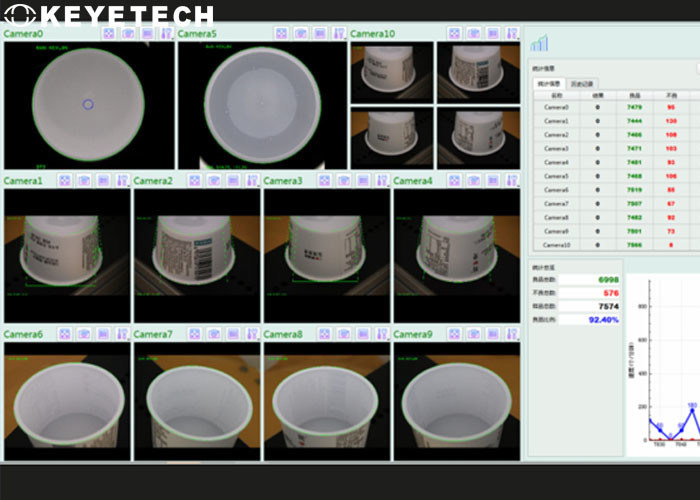The width and height of the screenshot is (700, 500).
Task: Select the Camera3 row in statistics table
Action: coord(556,148)
